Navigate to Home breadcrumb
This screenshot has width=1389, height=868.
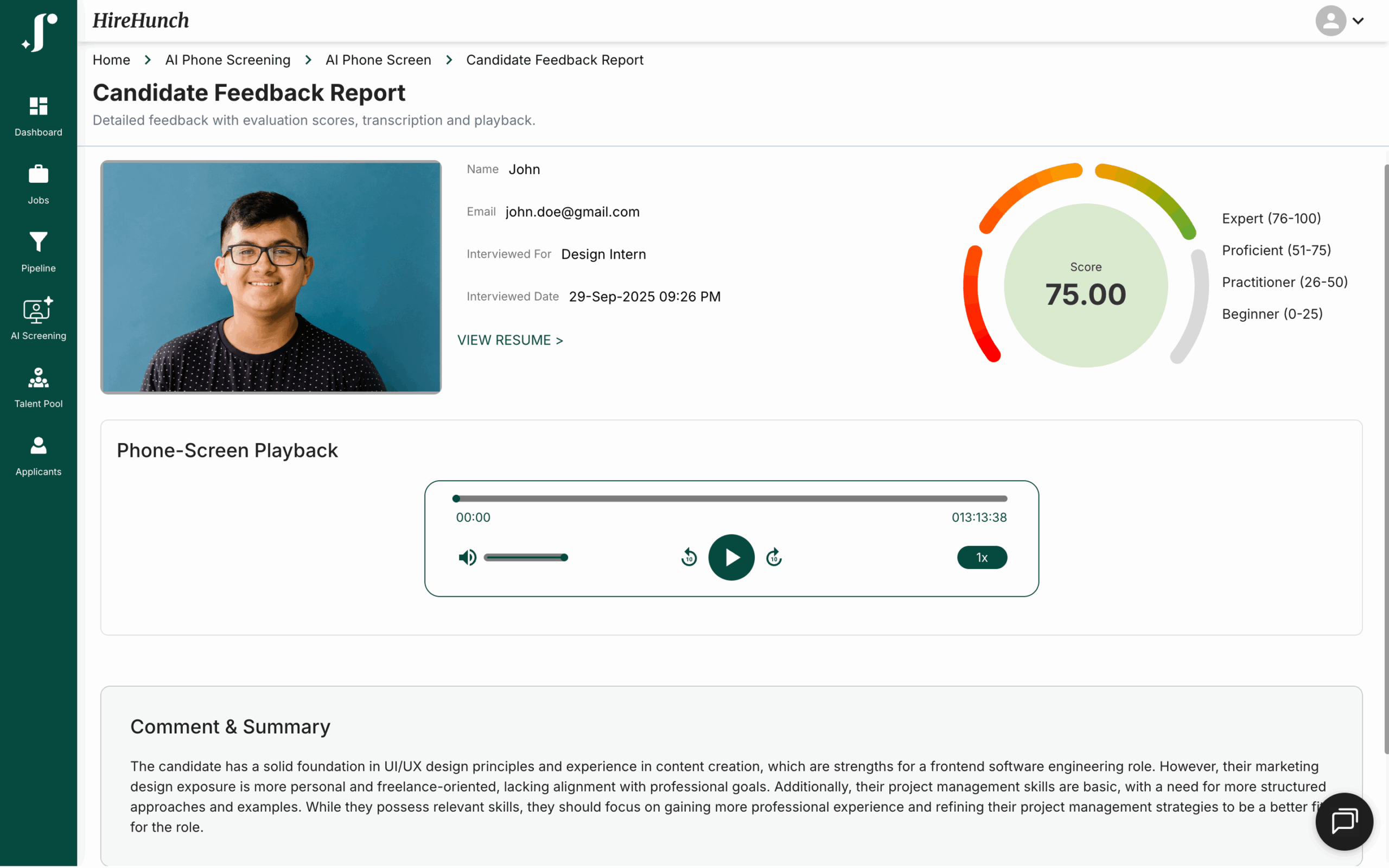pos(111,60)
